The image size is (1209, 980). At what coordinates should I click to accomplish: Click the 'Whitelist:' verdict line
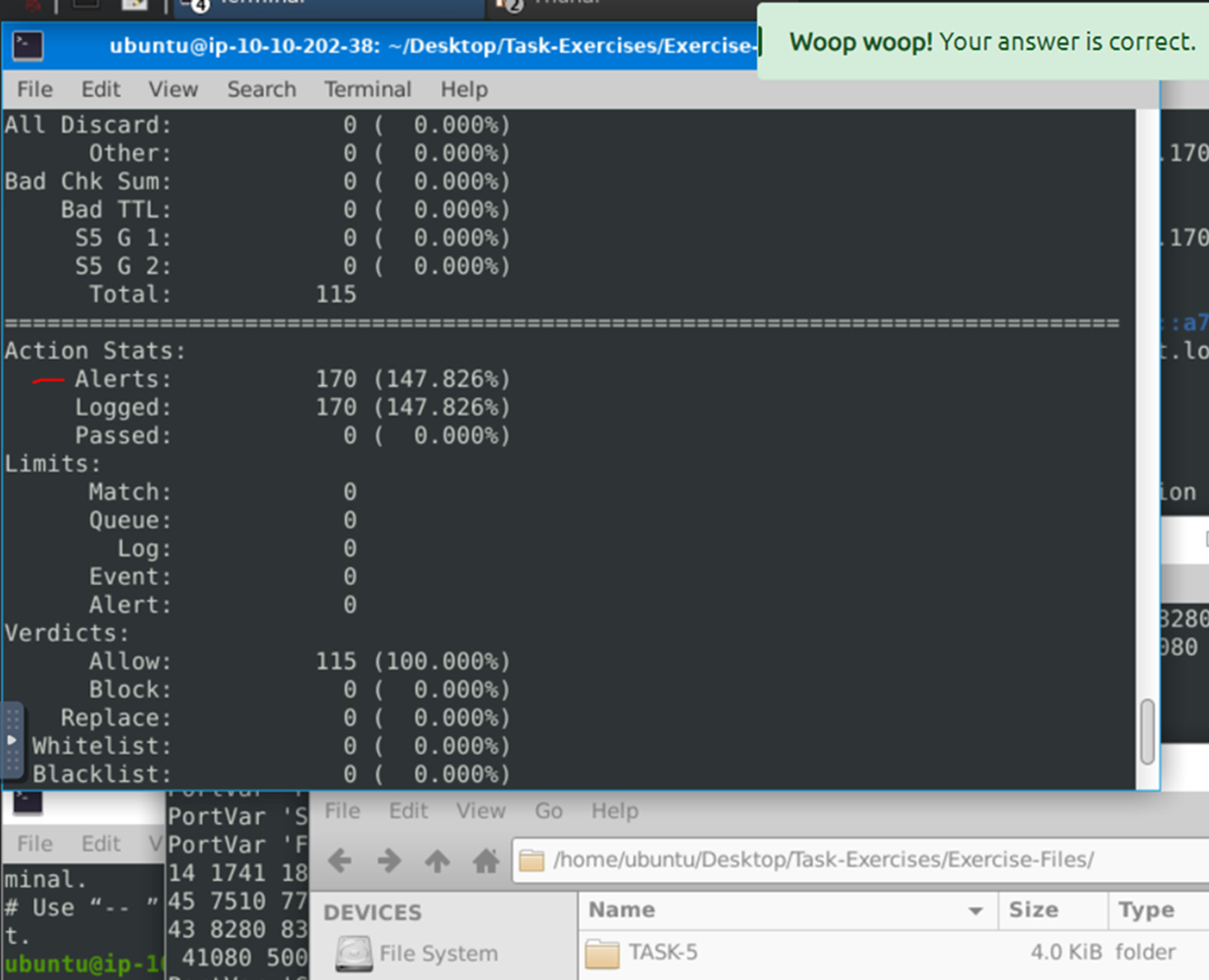271,746
